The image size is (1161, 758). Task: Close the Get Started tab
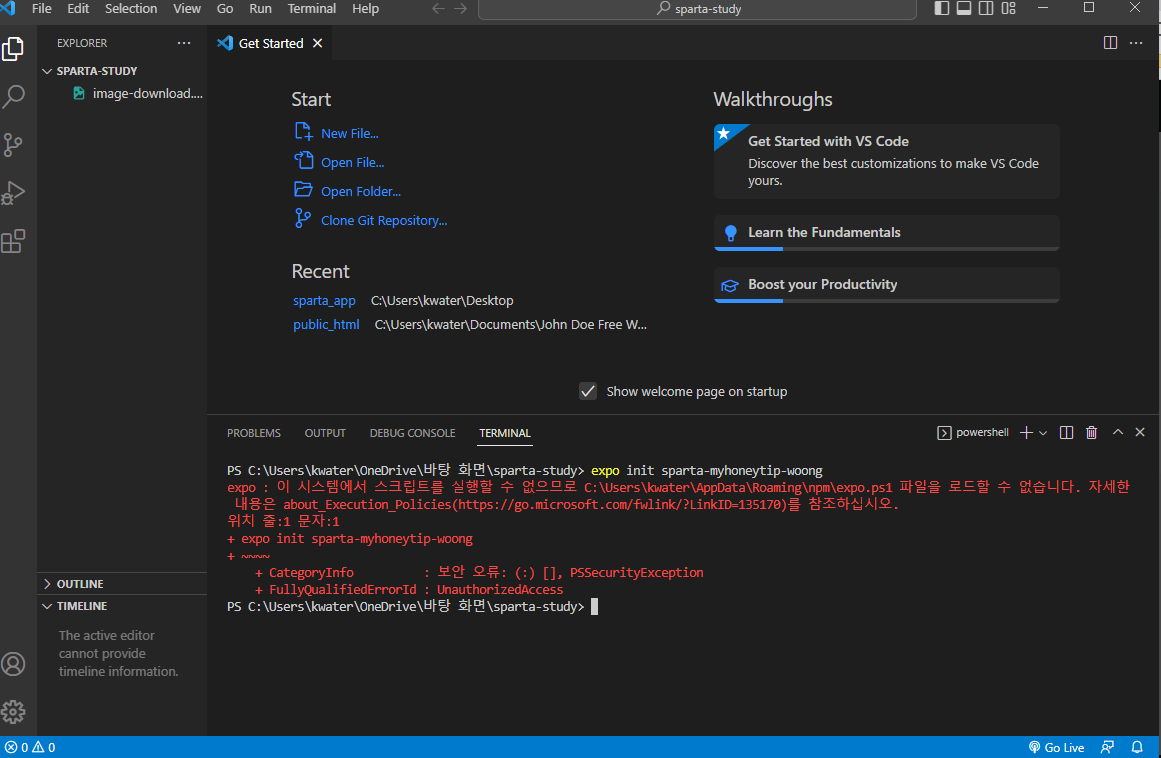(318, 43)
